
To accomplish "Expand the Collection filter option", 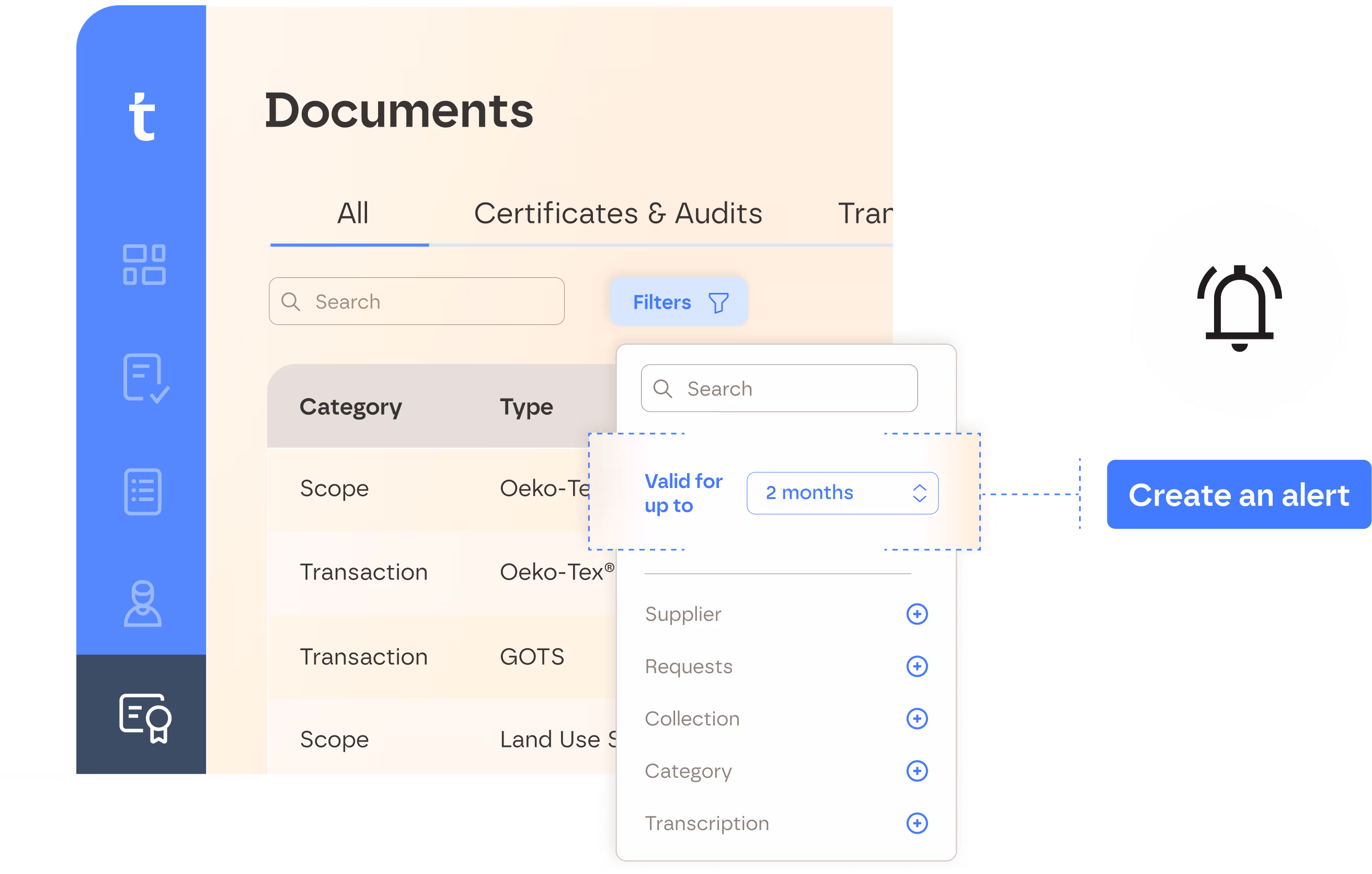I will [916, 718].
